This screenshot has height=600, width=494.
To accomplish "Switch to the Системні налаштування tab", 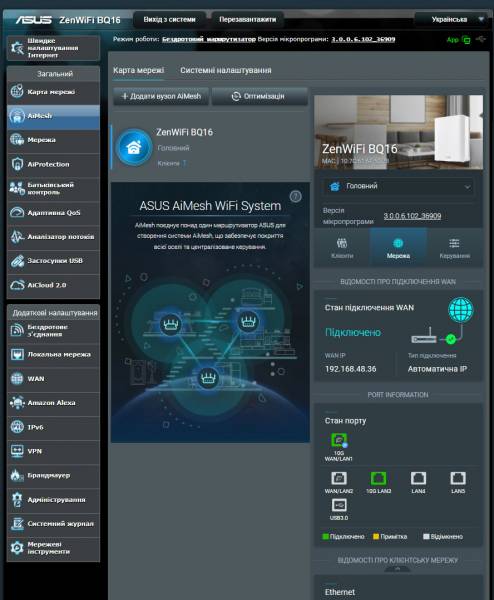I will [x=226, y=70].
